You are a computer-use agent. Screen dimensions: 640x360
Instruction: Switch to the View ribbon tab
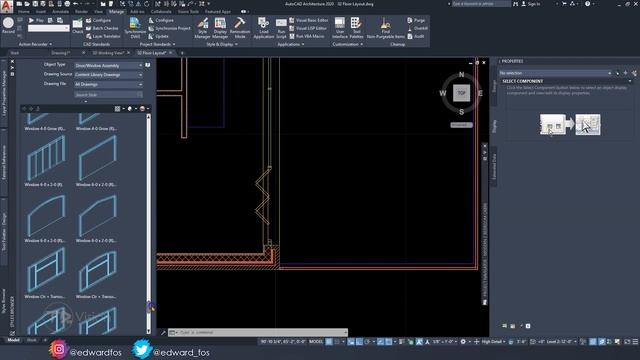98,12
